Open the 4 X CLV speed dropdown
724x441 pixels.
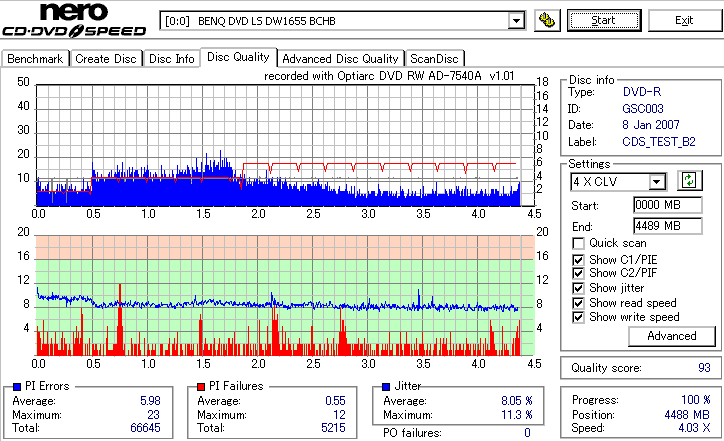(x=656, y=181)
